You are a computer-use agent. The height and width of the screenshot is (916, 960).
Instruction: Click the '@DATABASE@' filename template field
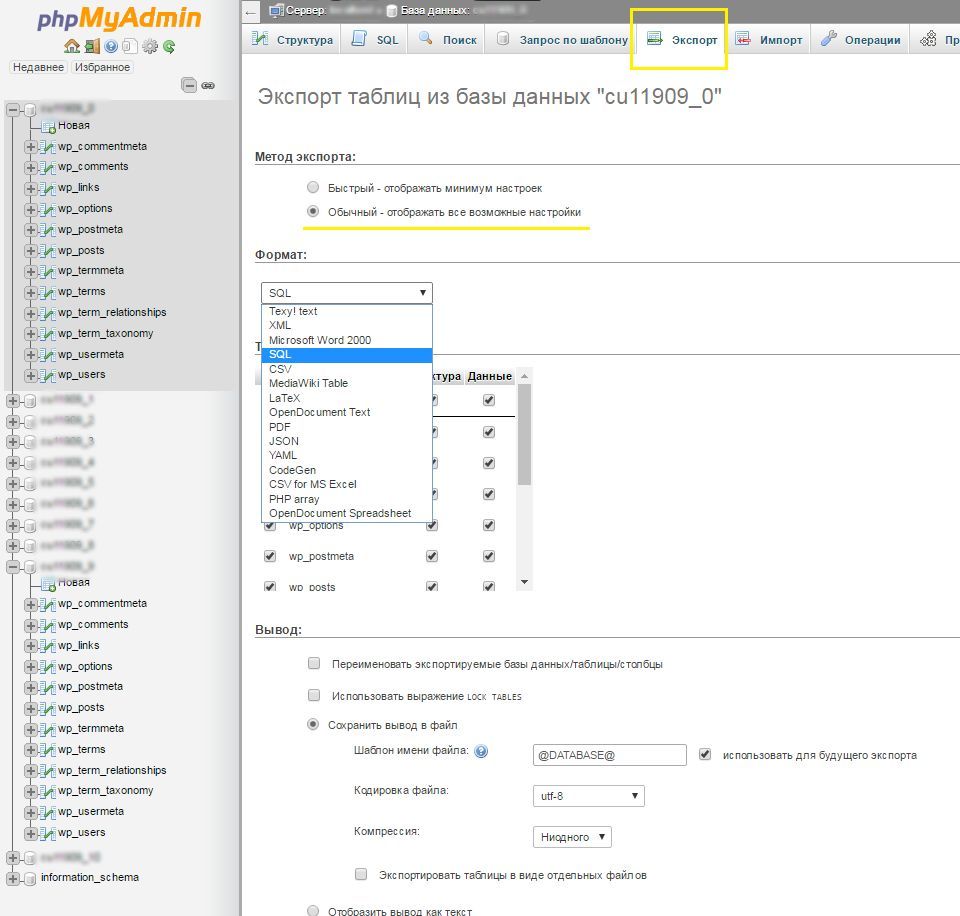coord(608,755)
